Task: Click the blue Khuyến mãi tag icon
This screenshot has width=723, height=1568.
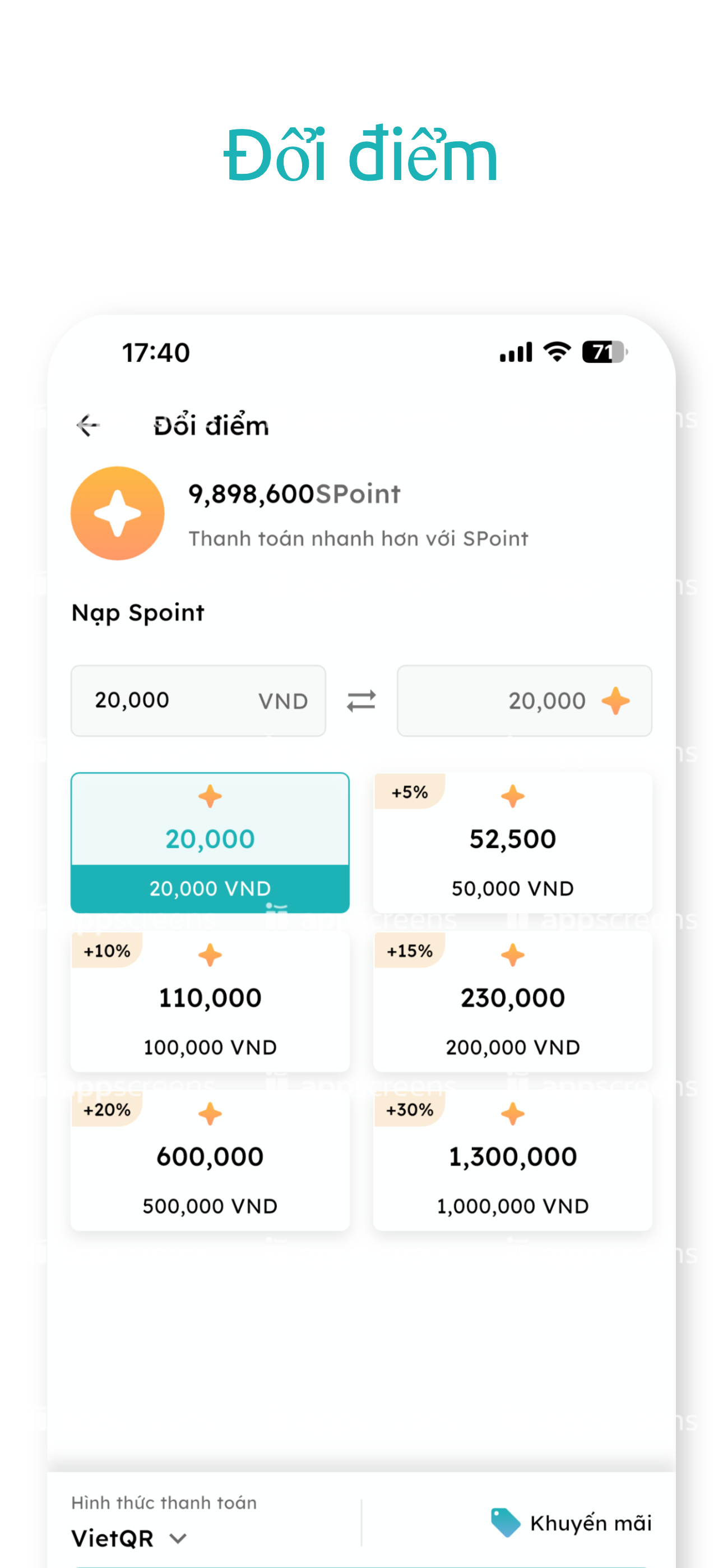Action: (x=505, y=1523)
